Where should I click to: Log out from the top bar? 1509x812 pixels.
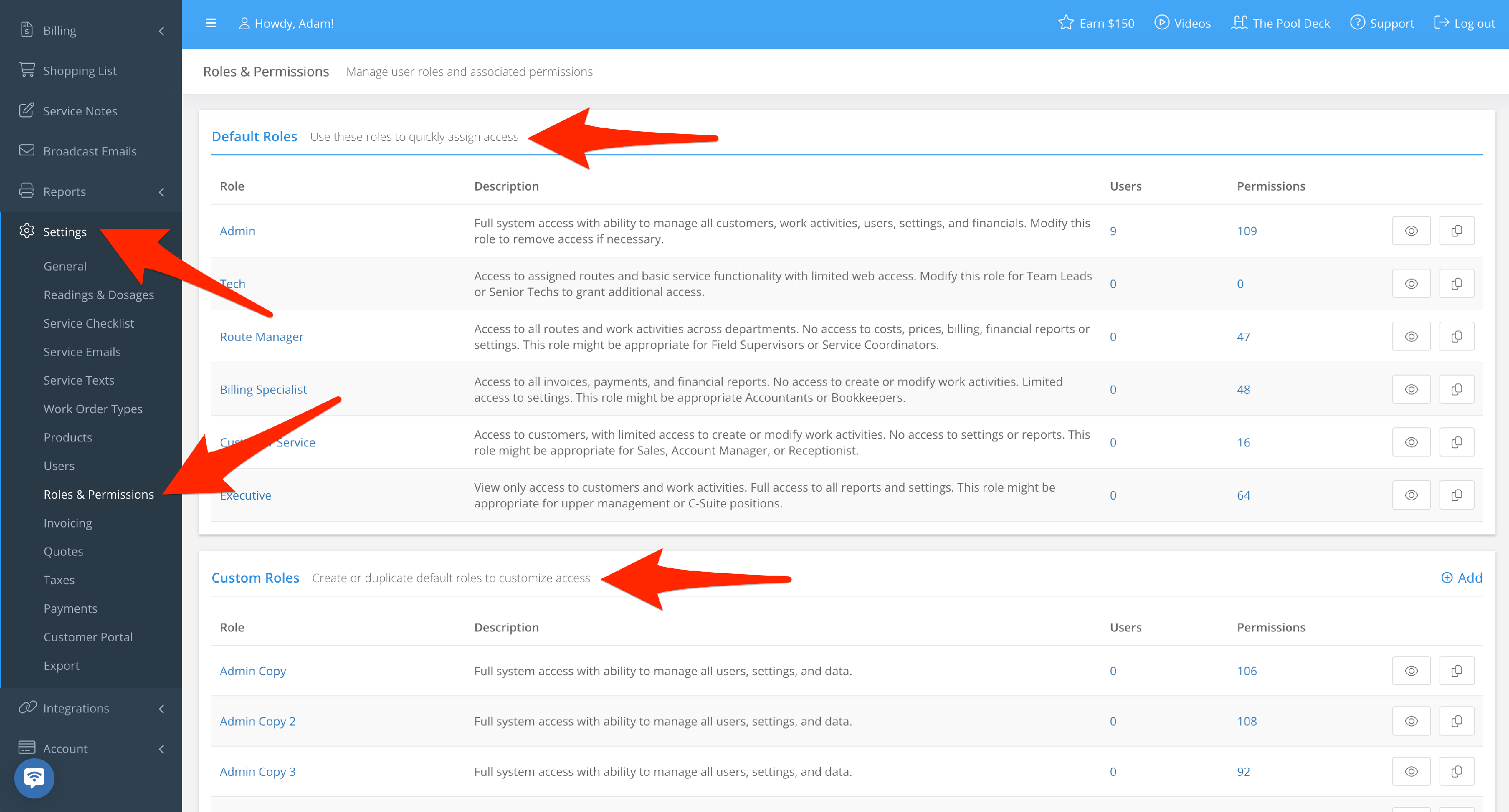(x=1464, y=24)
